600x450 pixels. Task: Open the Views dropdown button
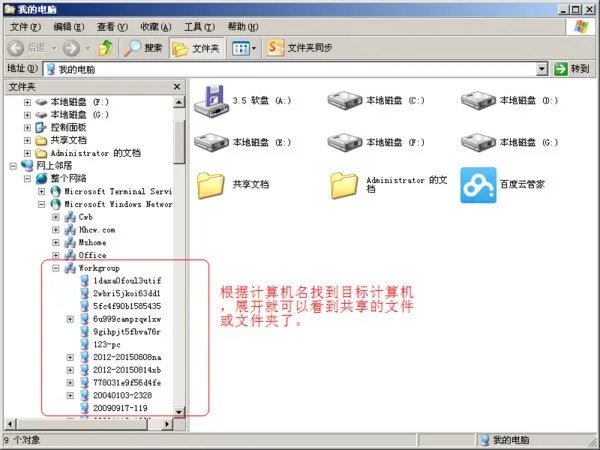[244, 48]
